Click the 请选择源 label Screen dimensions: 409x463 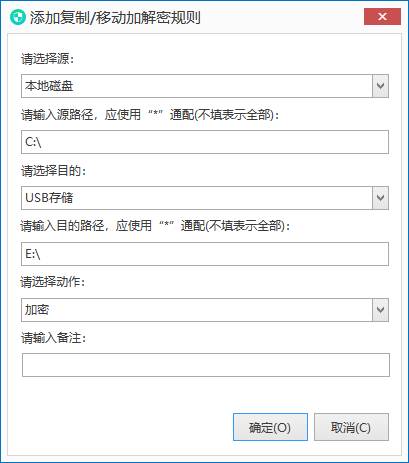coord(47,59)
